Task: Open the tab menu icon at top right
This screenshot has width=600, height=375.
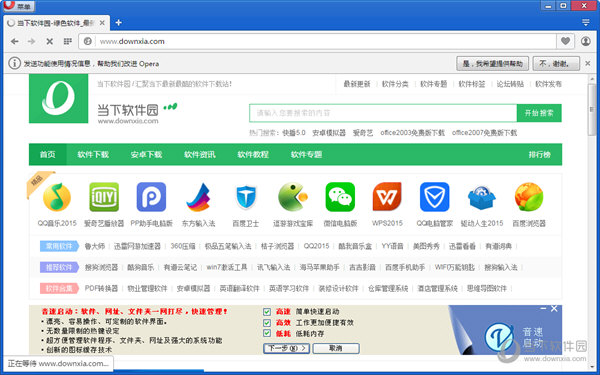Action: click(x=585, y=23)
